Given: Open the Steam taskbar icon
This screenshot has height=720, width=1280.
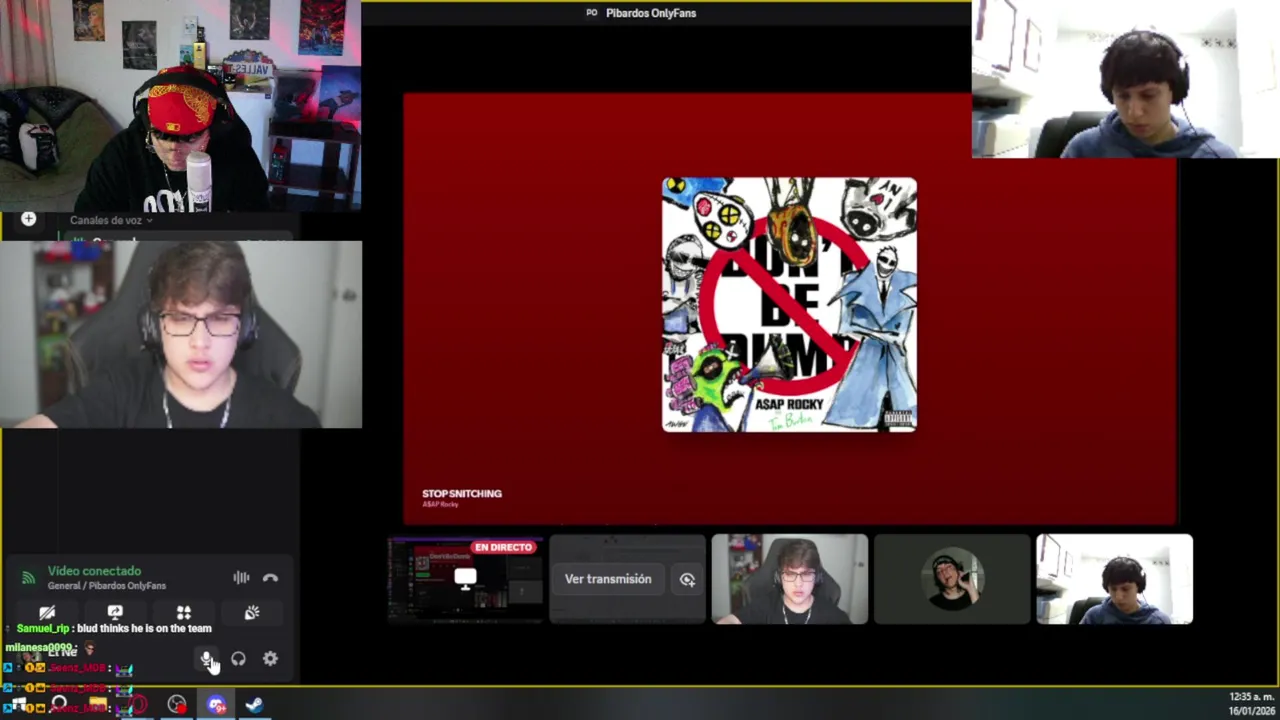Looking at the screenshot, I should click(x=254, y=705).
